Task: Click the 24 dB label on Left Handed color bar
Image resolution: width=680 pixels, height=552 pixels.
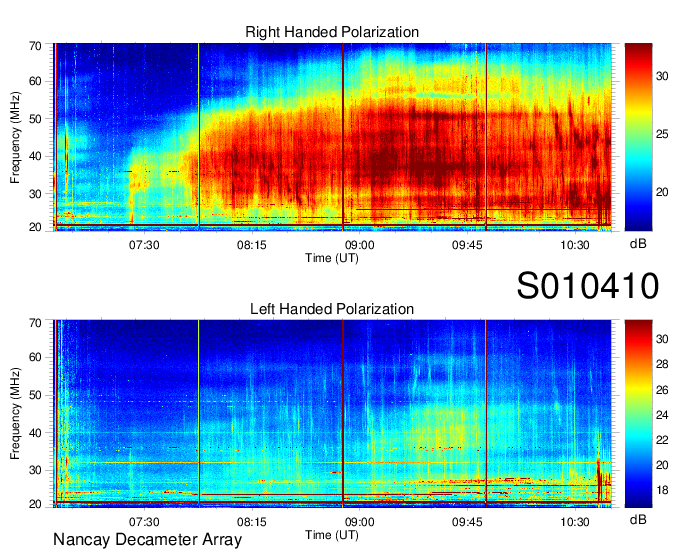Action: [662, 415]
